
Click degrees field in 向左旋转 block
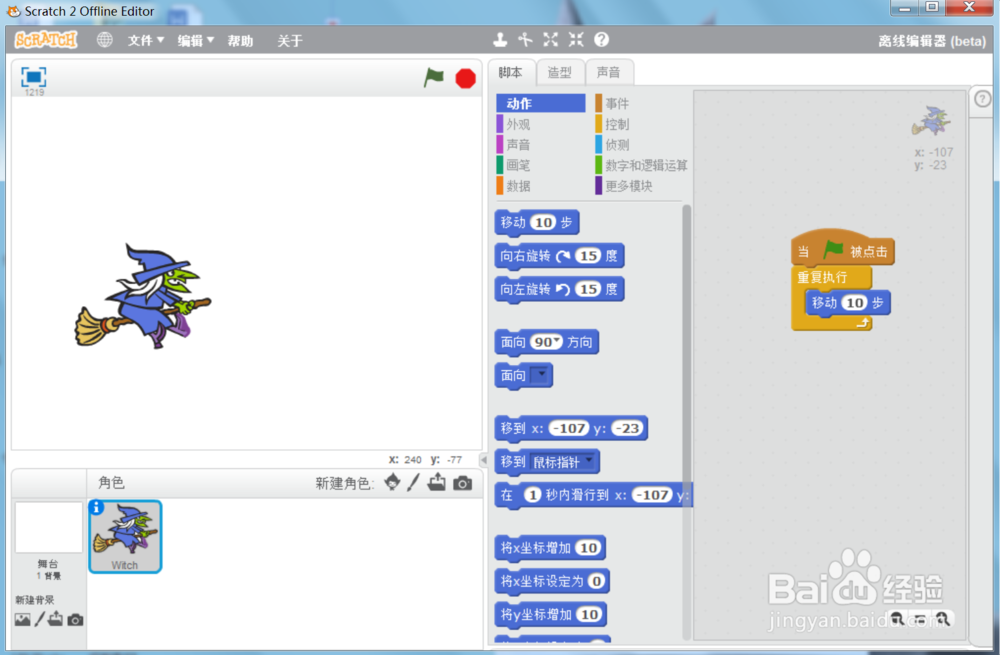pos(588,289)
